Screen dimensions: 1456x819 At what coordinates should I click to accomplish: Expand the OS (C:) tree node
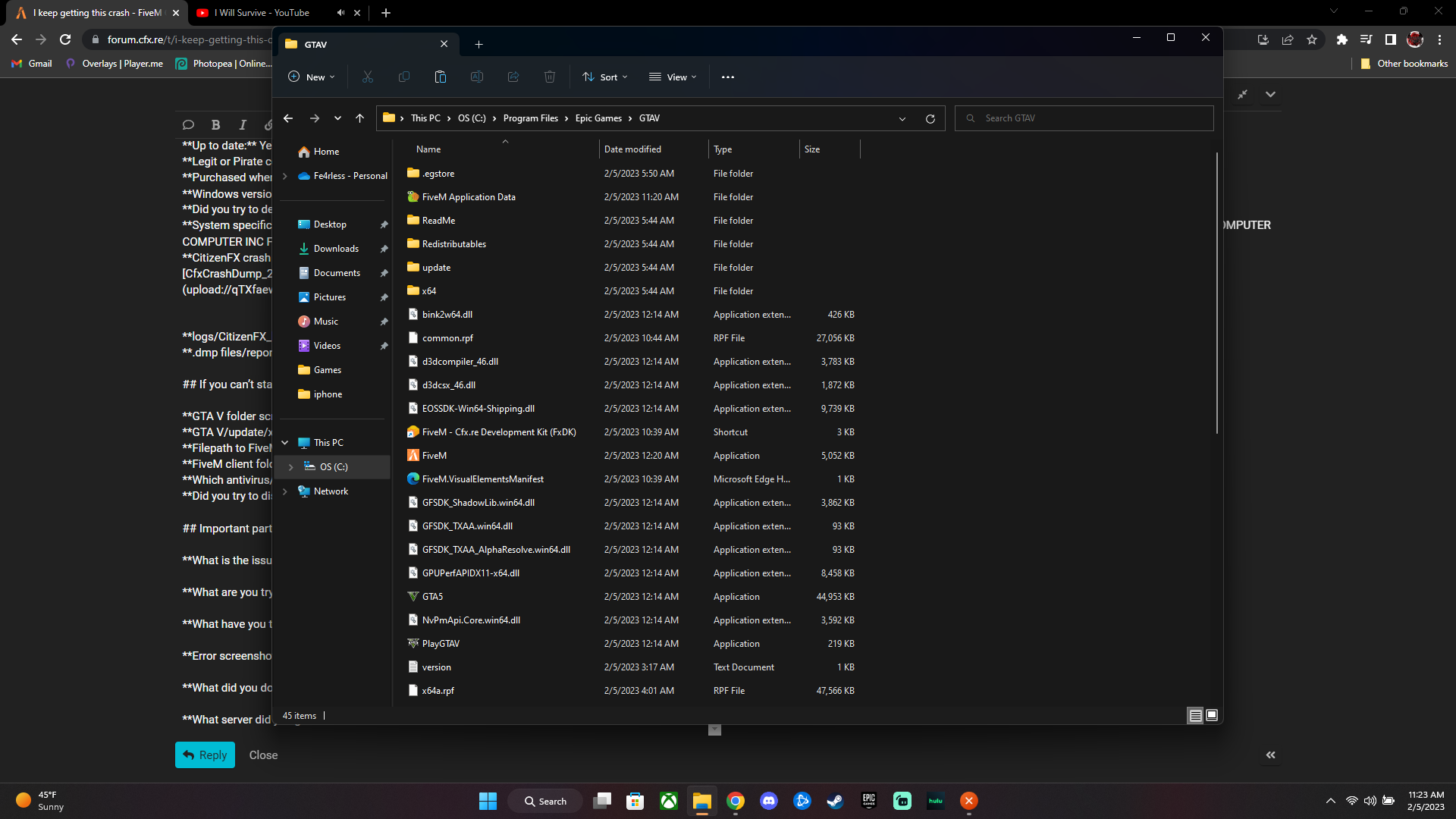290,467
